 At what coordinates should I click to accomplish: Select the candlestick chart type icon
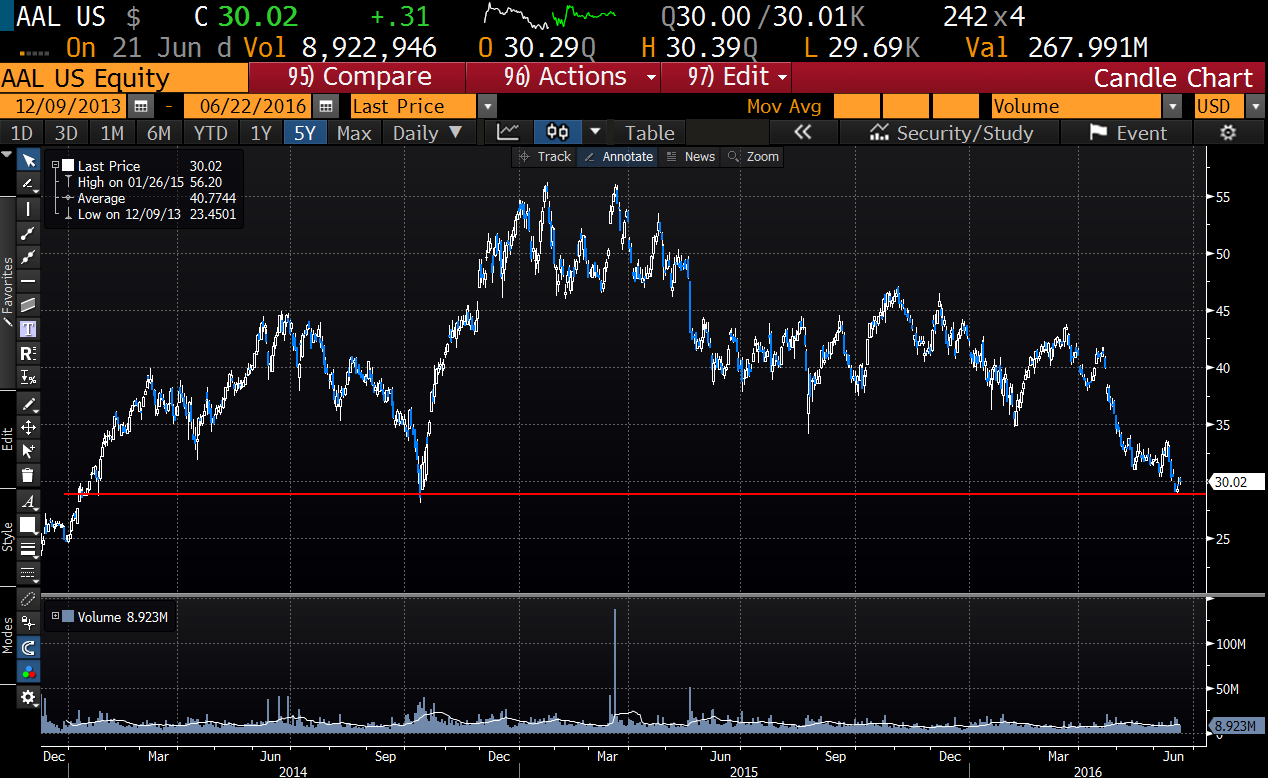(x=558, y=133)
